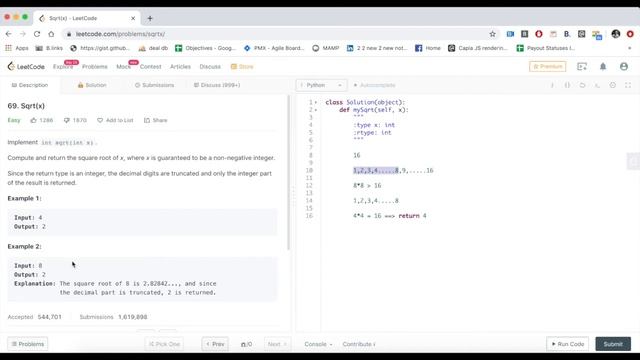Open the Store link
This screenshot has width=640, height=360.
coord(242,67)
